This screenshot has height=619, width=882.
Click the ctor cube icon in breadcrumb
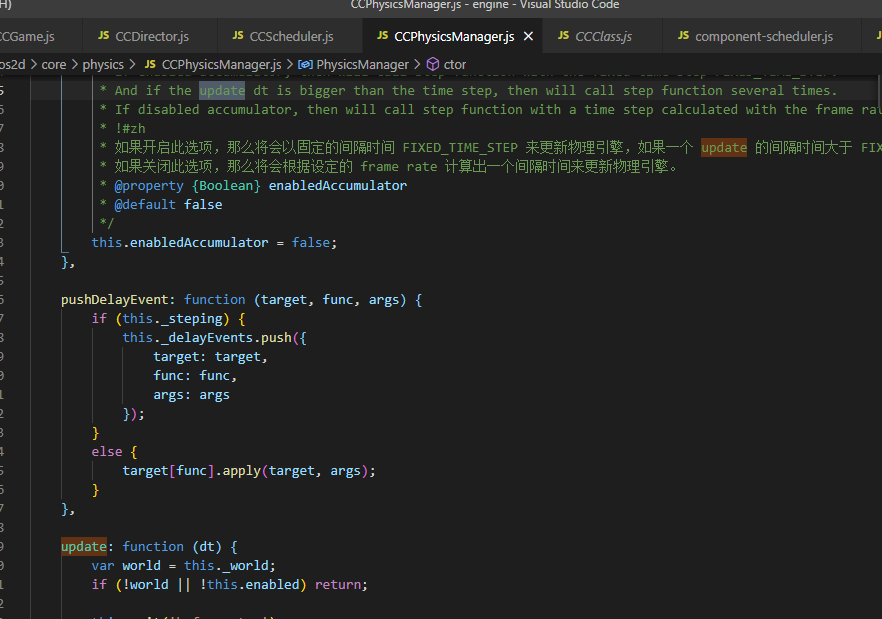pyautogui.click(x=433, y=64)
